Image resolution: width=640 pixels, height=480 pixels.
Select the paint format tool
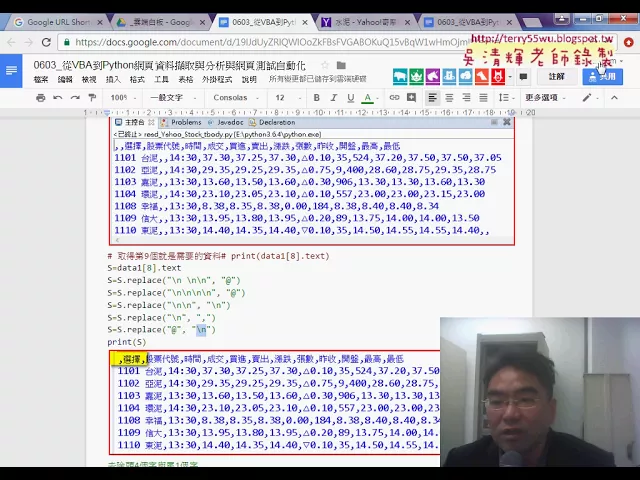92,98
